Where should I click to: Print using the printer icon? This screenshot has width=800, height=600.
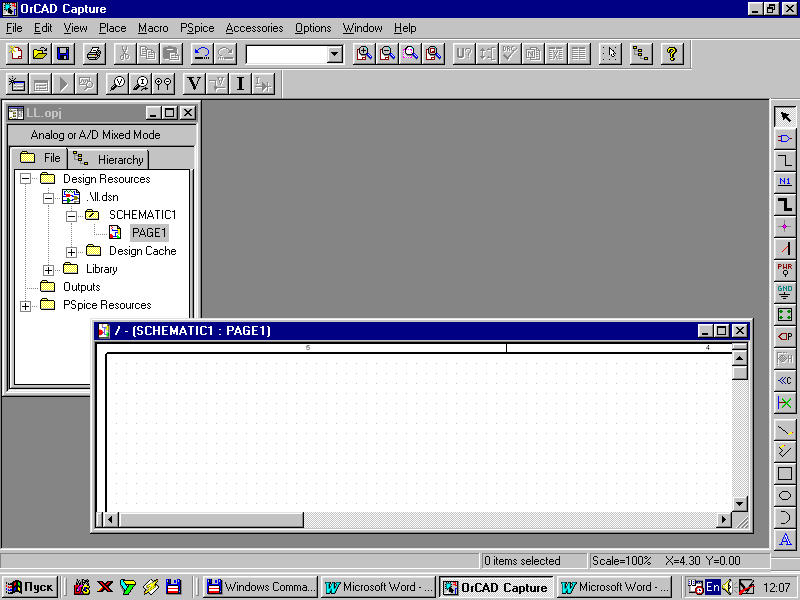click(94, 54)
